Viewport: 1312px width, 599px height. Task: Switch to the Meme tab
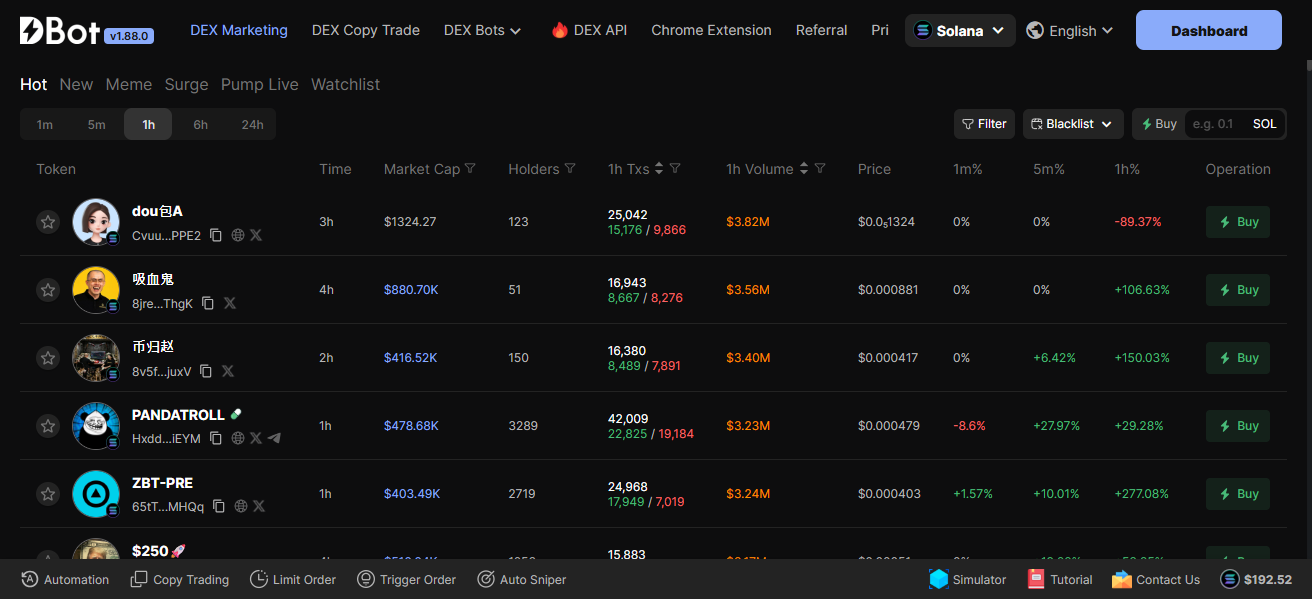(128, 84)
